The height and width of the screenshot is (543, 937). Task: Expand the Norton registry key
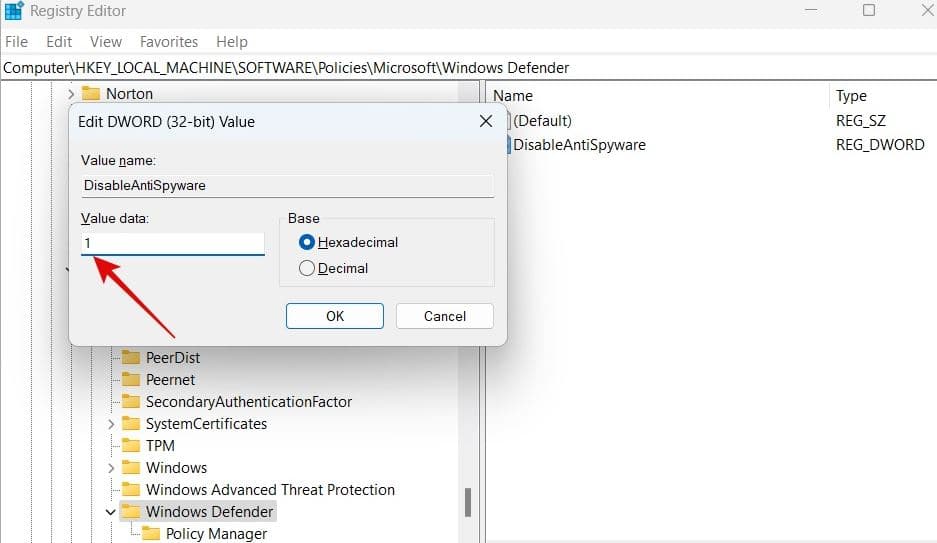(x=71, y=94)
